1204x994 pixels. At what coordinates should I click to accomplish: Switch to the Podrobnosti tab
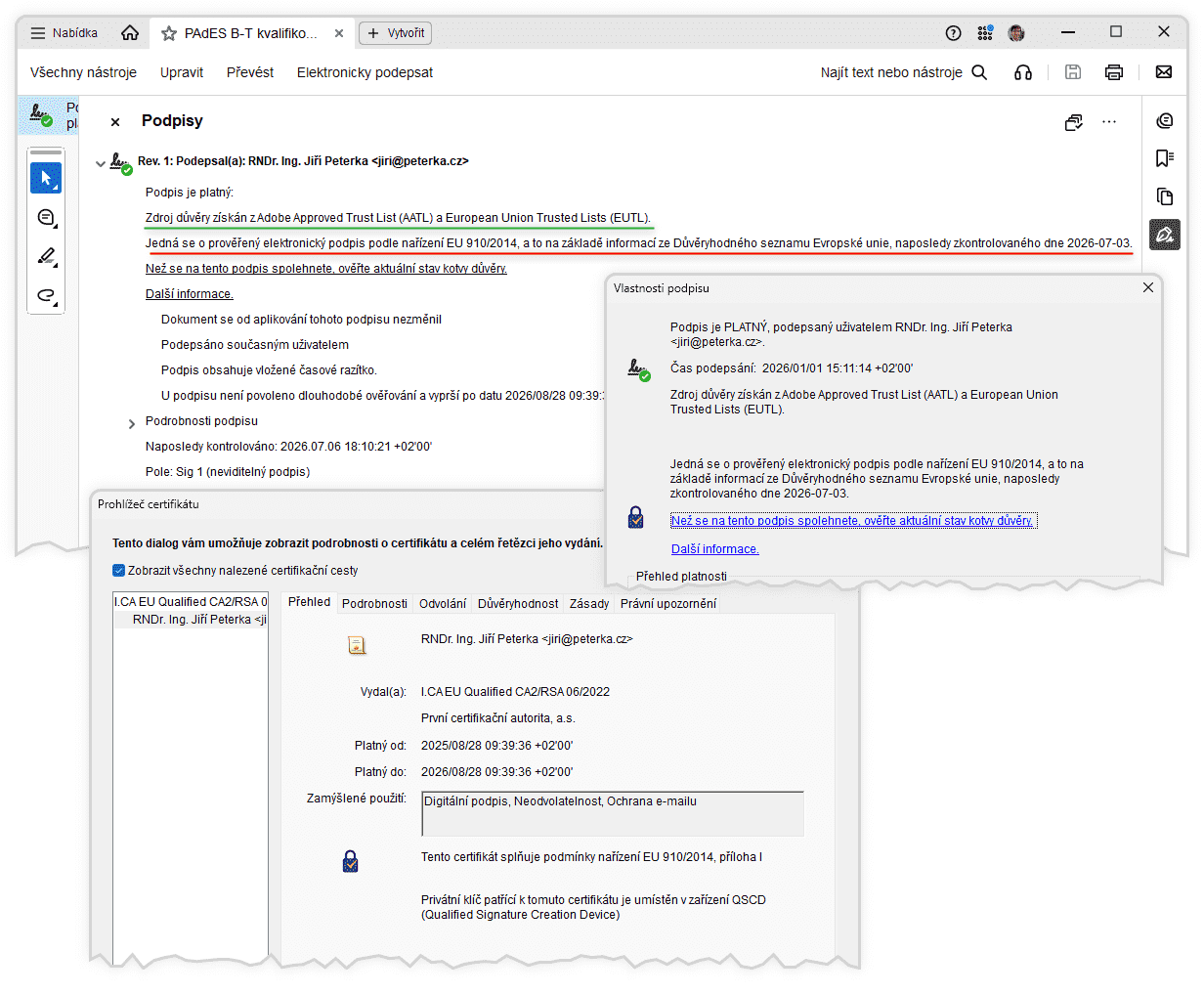(x=374, y=604)
